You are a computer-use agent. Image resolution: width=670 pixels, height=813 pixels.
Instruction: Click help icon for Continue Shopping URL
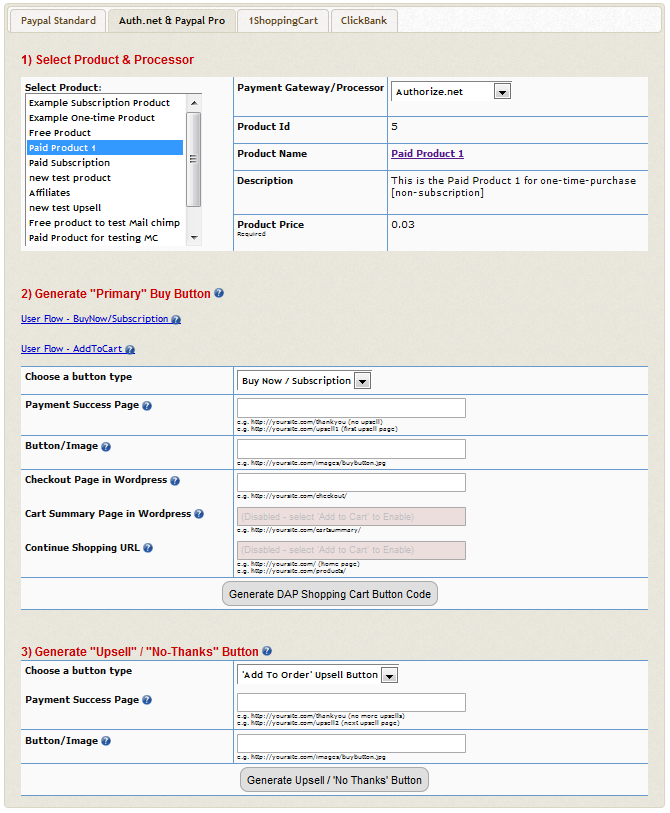coord(148,548)
